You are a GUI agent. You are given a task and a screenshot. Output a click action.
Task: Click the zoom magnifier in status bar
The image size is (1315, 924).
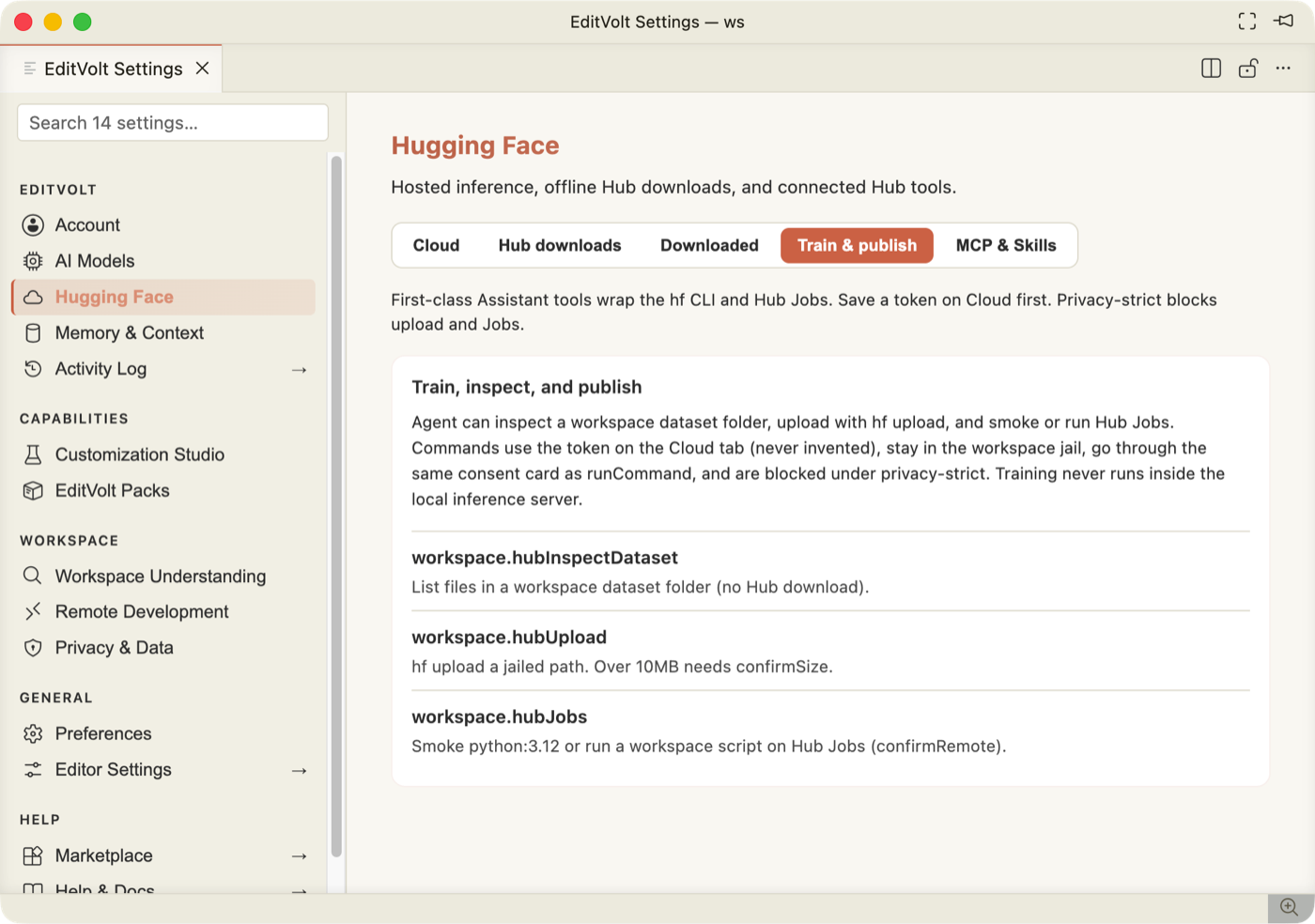1290,907
